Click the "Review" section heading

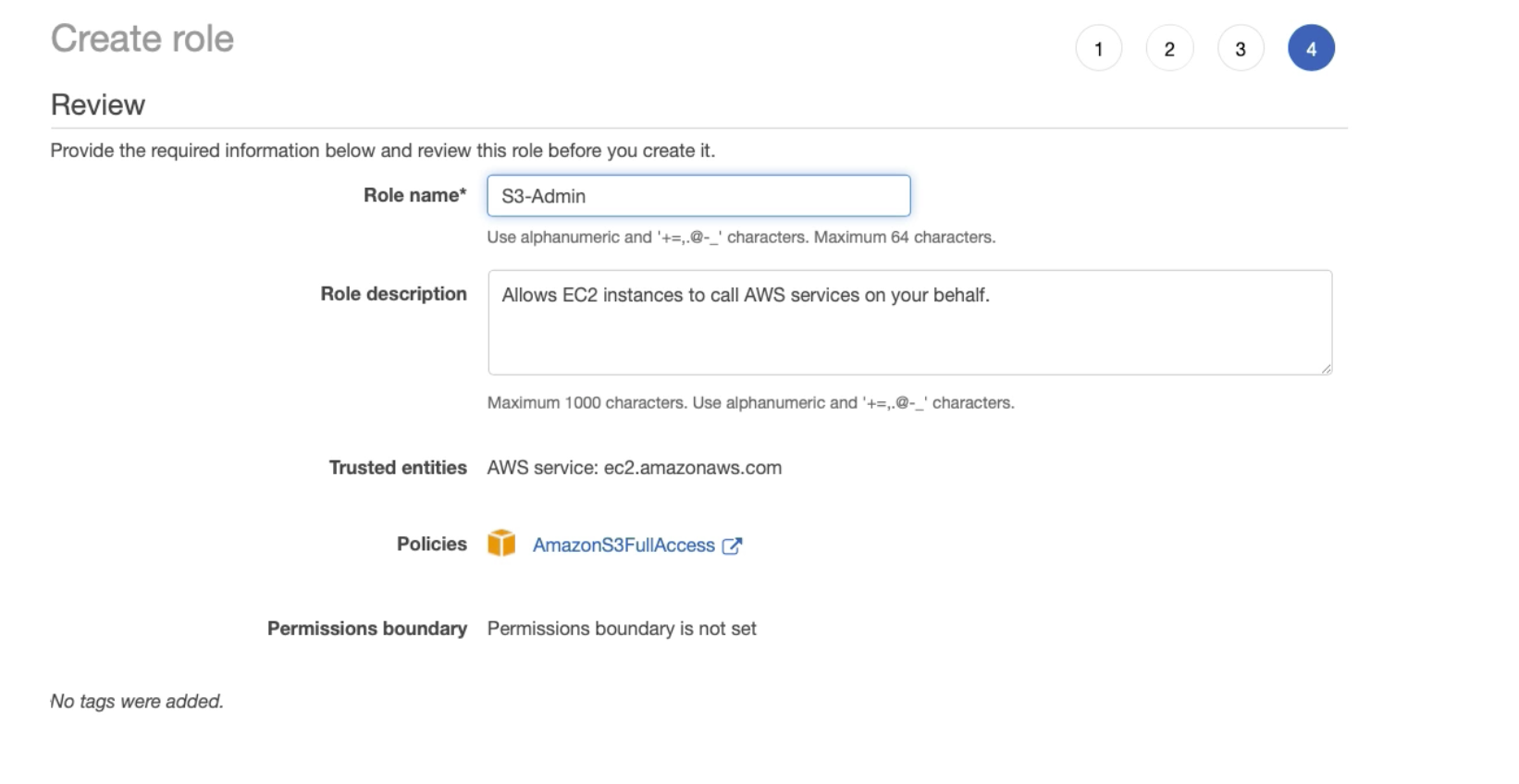98,104
